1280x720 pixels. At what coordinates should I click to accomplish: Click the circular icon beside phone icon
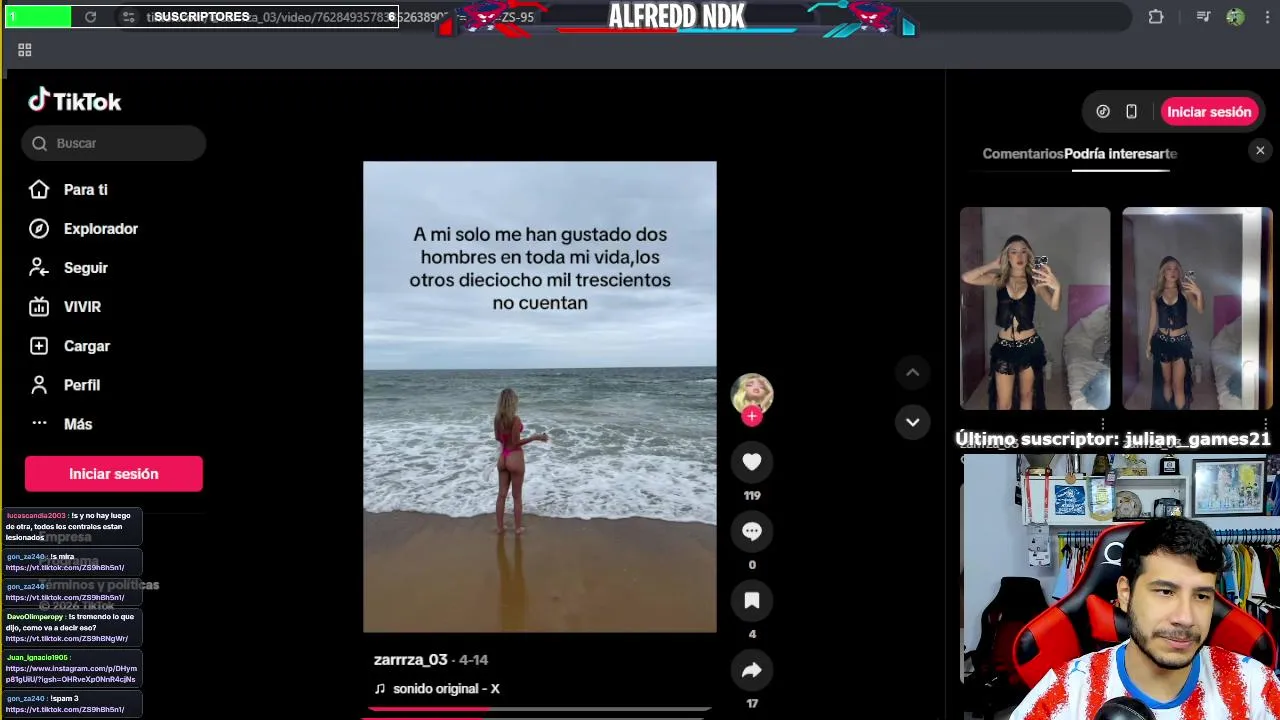(1103, 112)
